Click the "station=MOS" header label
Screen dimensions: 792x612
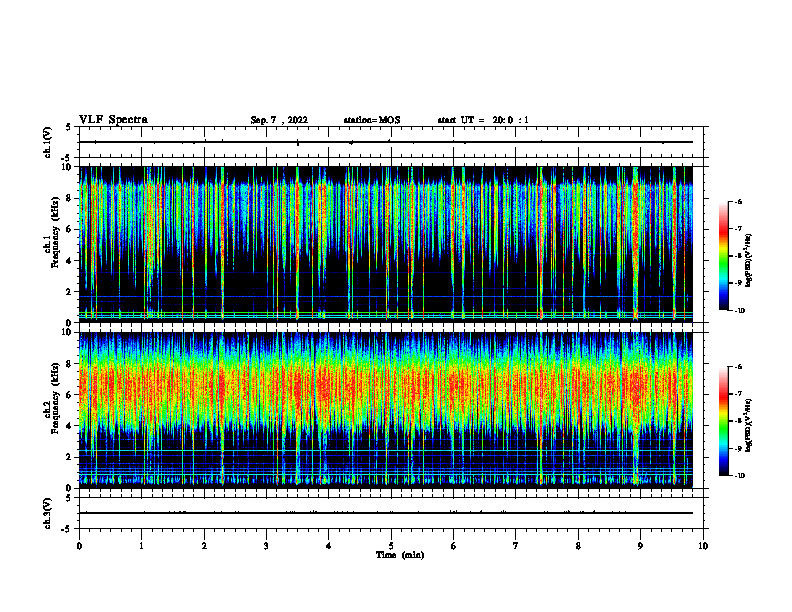tap(372, 120)
